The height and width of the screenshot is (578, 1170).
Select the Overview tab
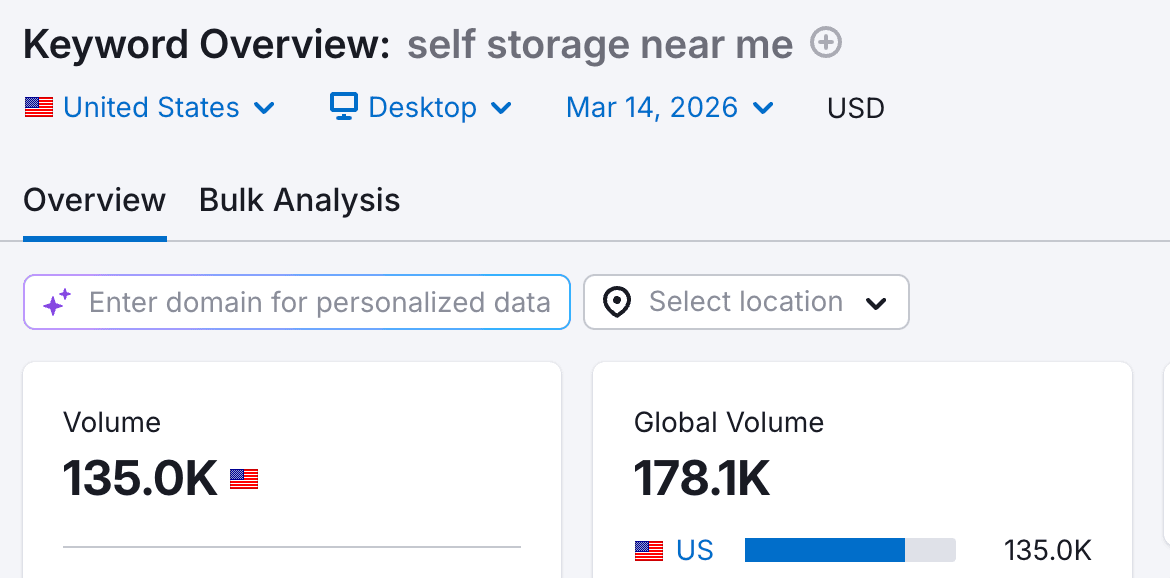(x=94, y=200)
